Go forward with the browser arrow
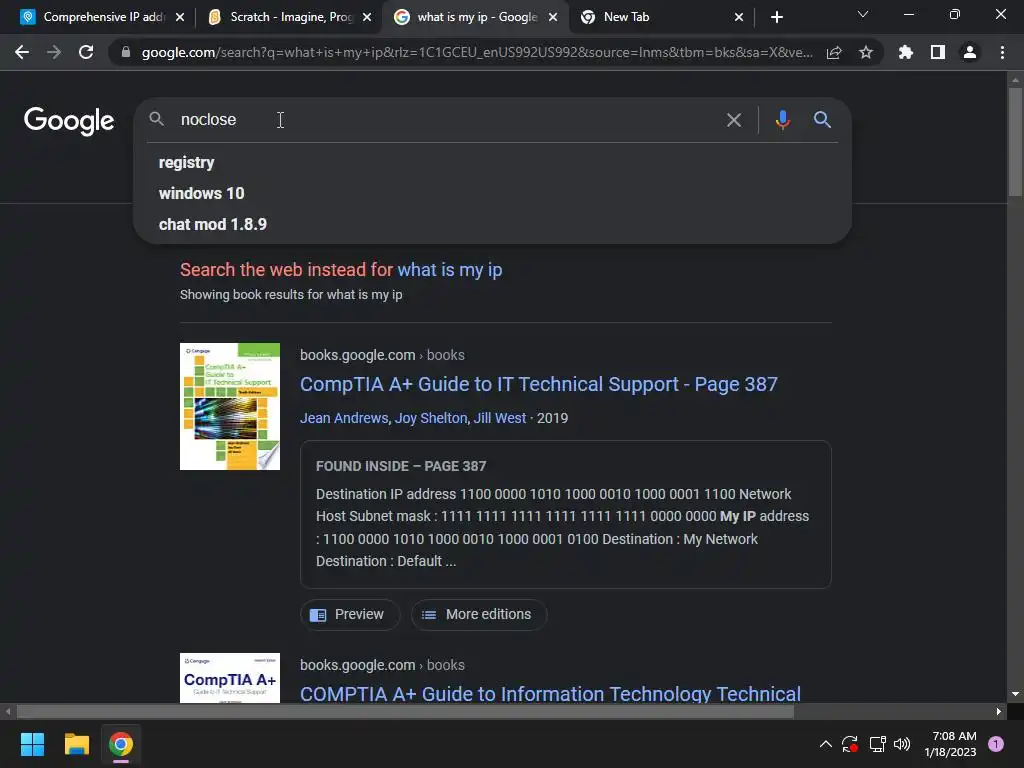 coord(54,52)
